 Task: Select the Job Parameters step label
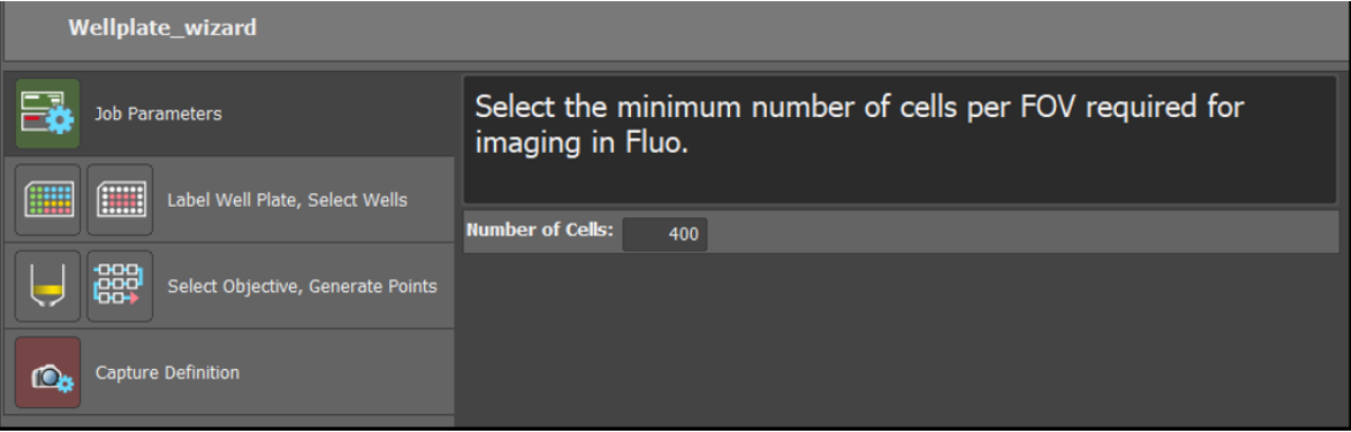tap(158, 114)
